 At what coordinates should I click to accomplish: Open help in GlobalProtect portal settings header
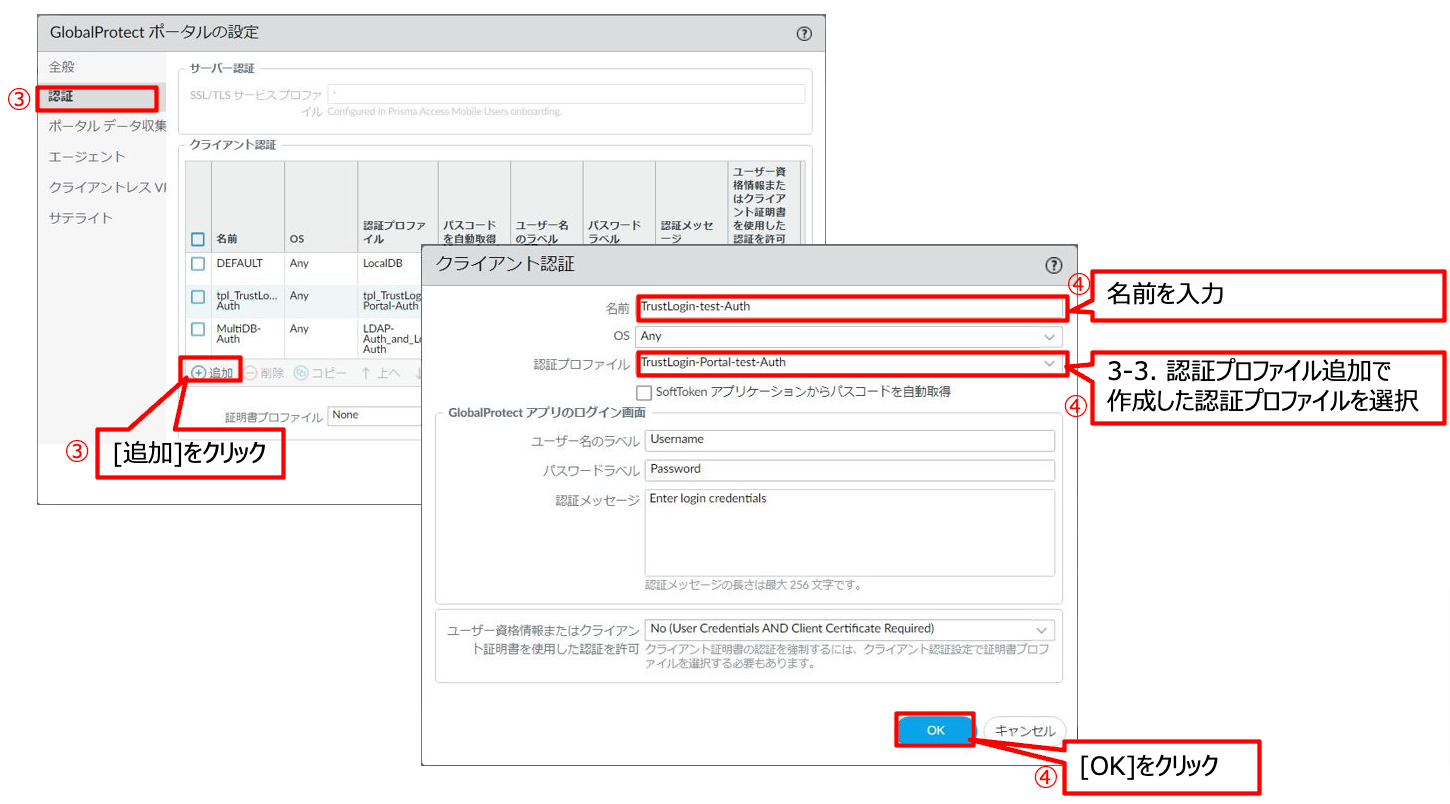(804, 33)
